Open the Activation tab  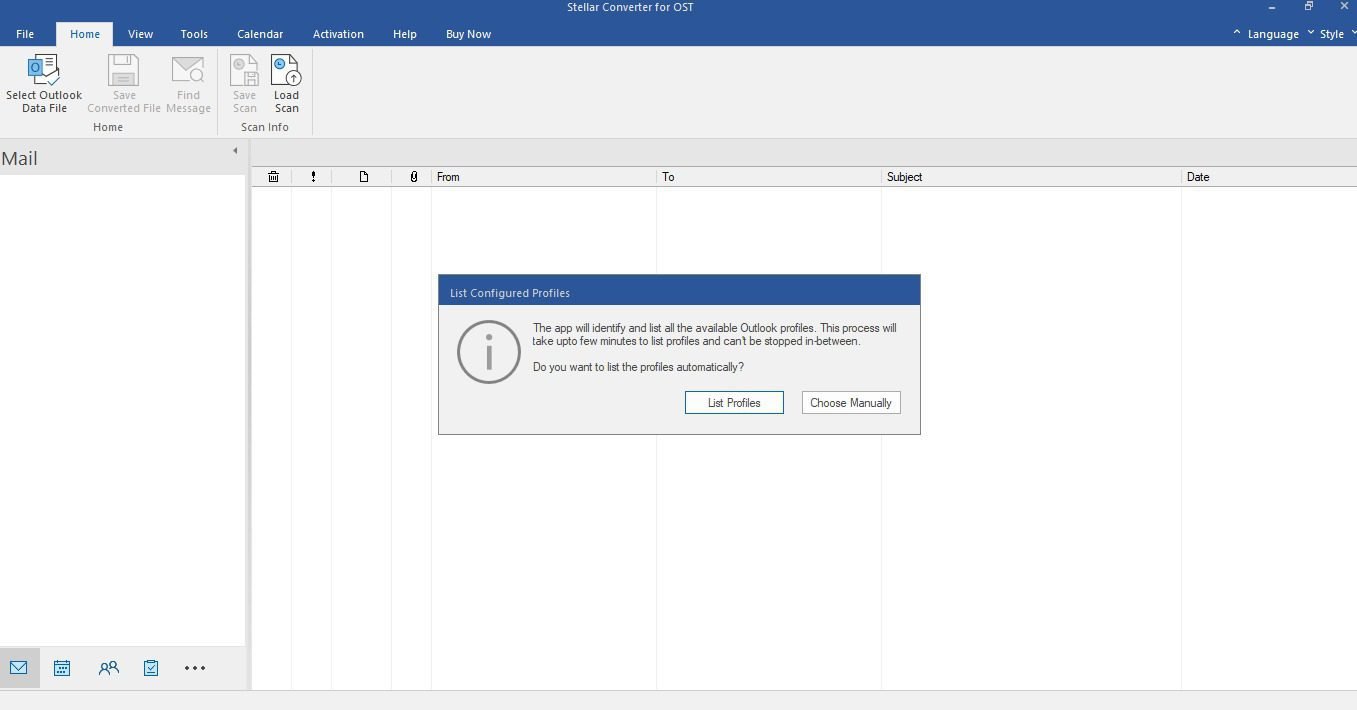pyautogui.click(x=338, y=34)
